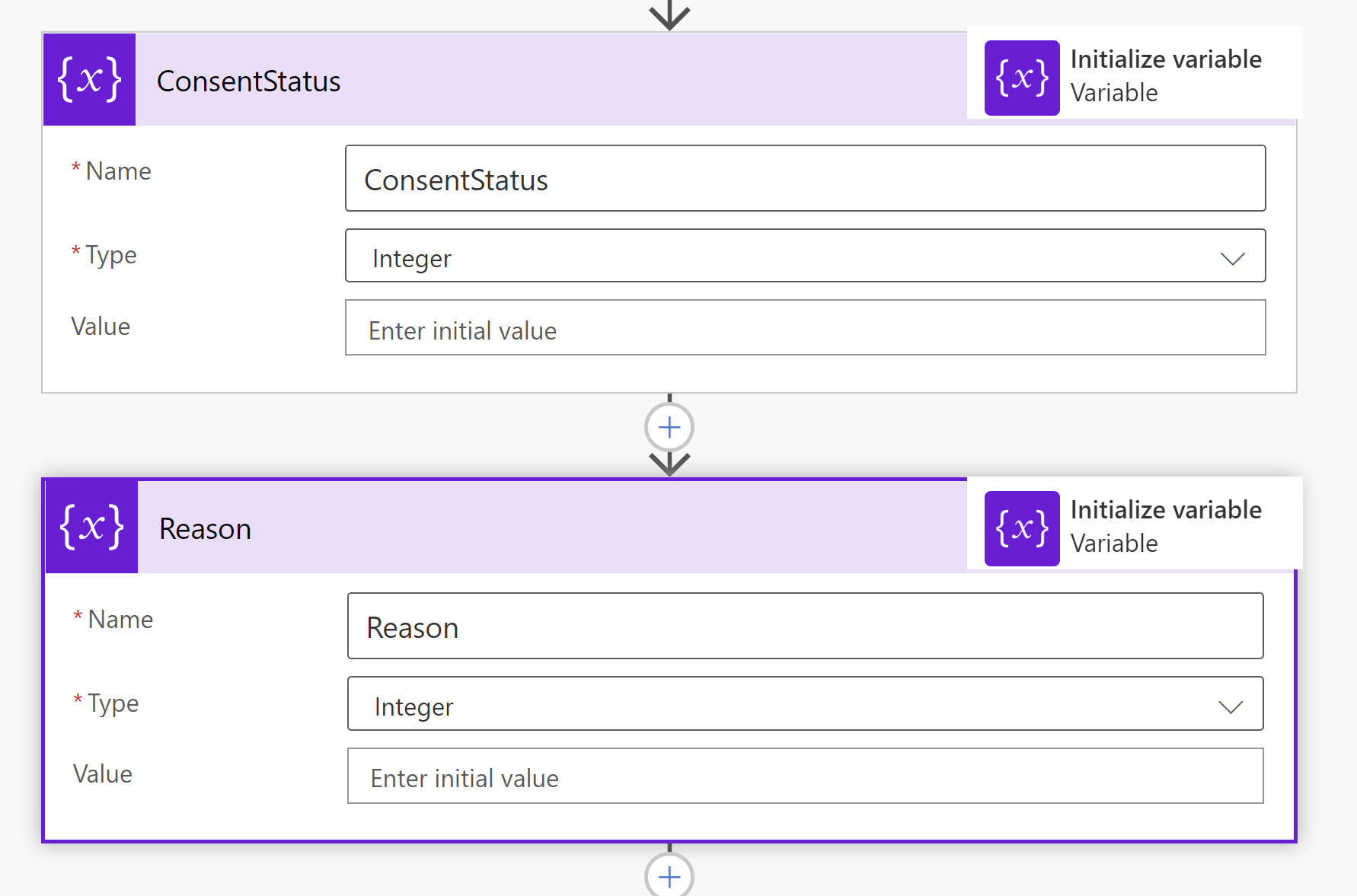Enter an initial value for Reason
1357x896 pixels.
tap(805, 776)
